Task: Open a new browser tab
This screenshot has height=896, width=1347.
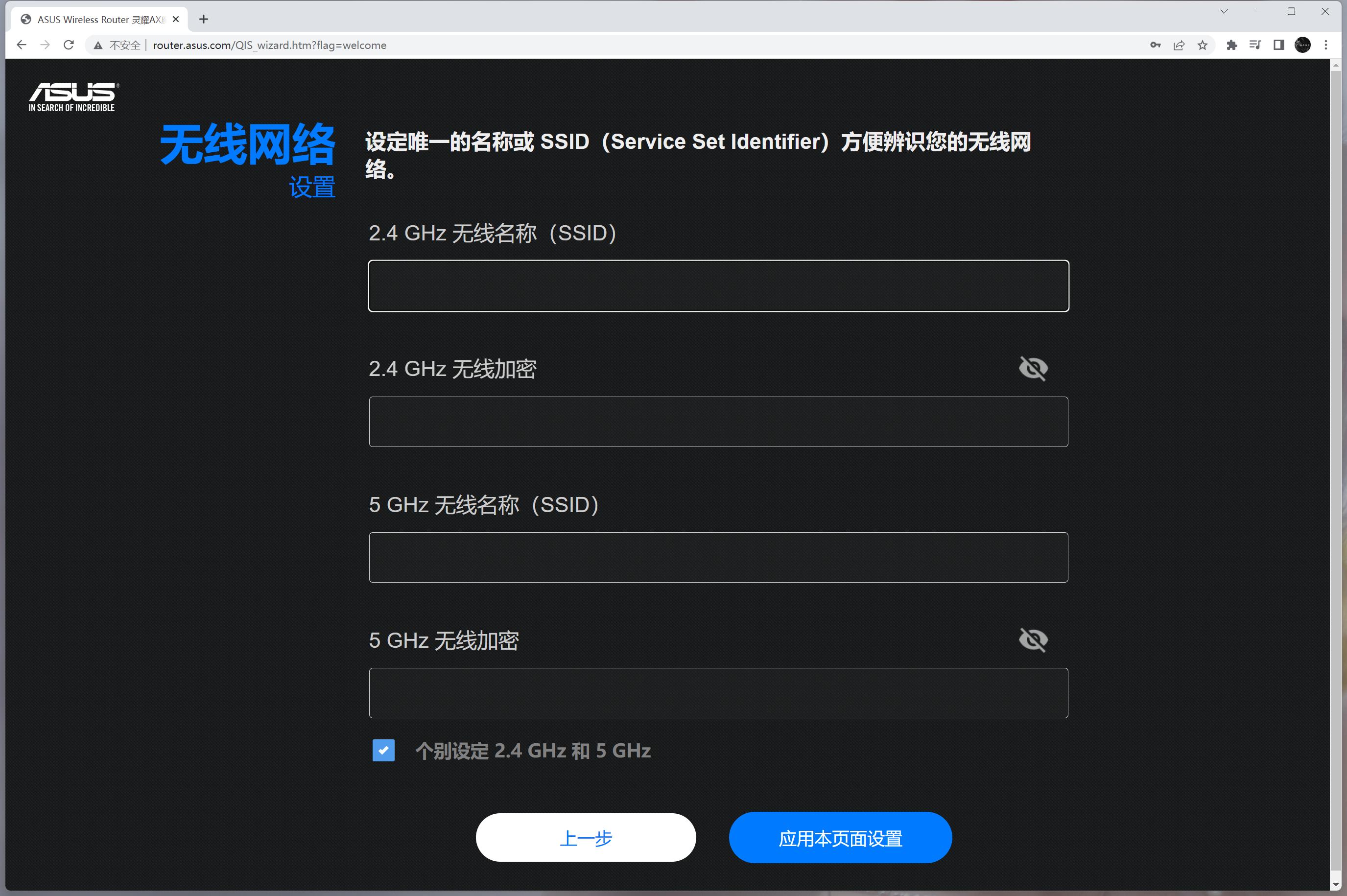Action: click(x=204, y=19)
